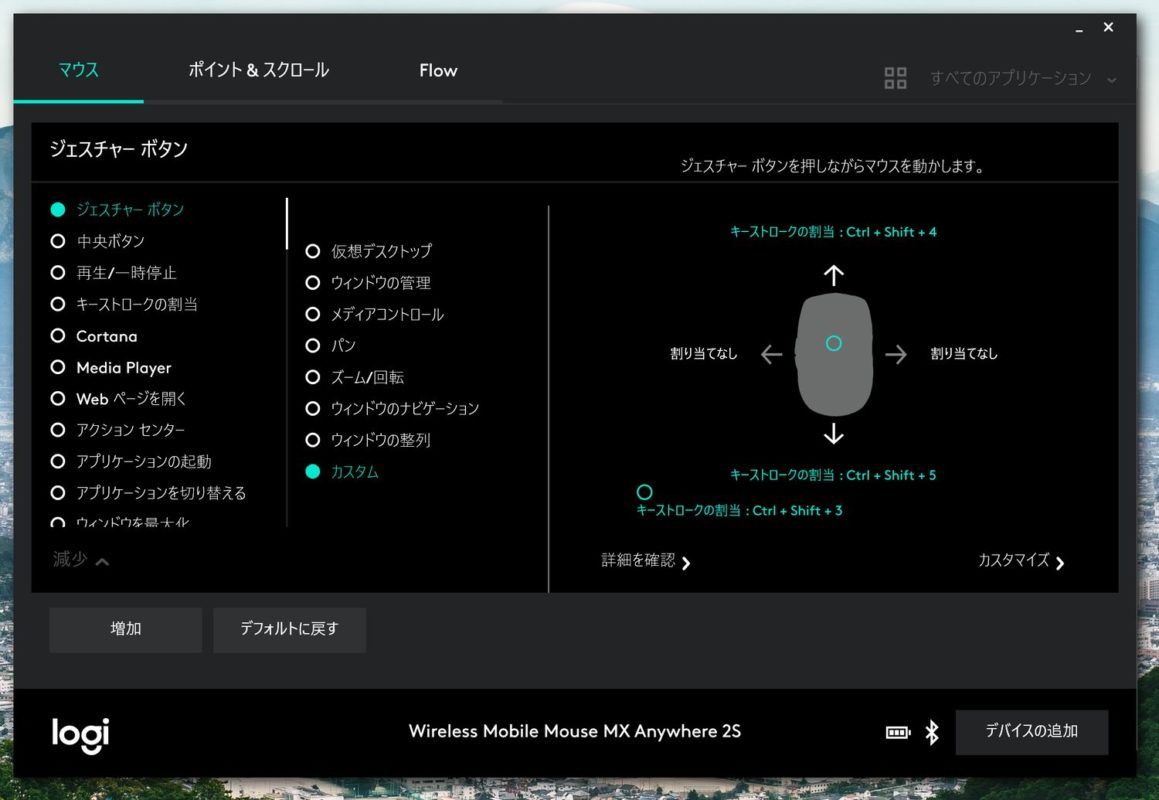1159x800 pixels.
Task: Open カスタマイズ customization link
Action: coord(1022,561)
